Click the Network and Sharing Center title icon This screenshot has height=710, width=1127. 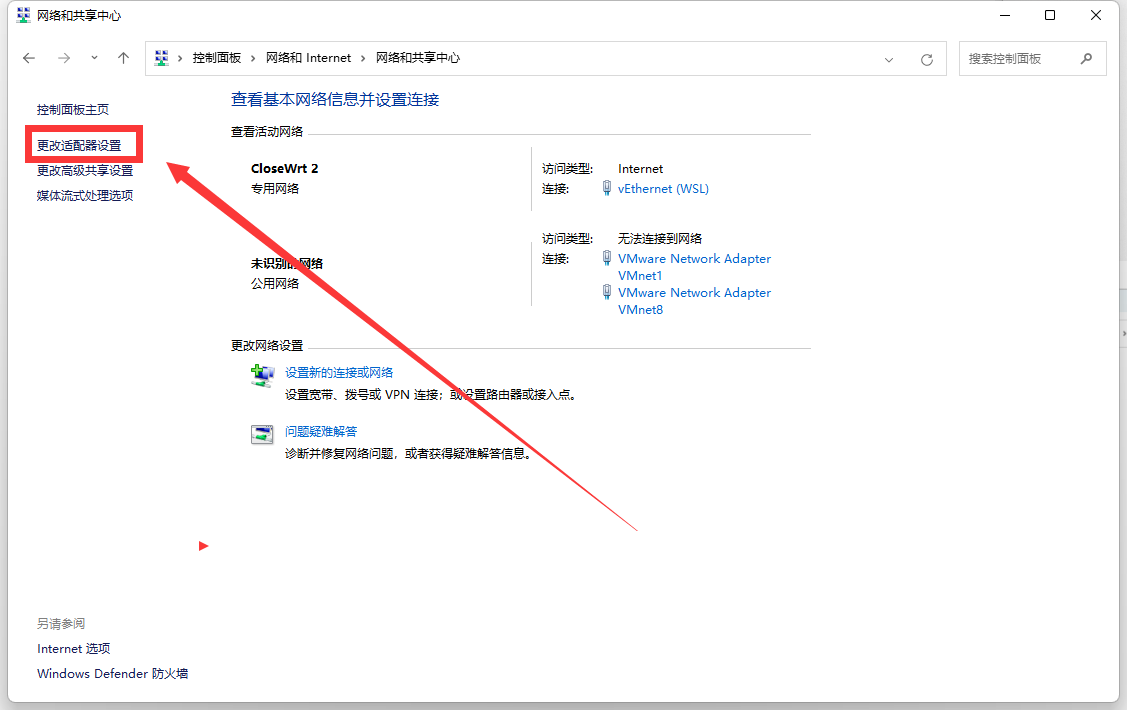(x=23, y=16)
